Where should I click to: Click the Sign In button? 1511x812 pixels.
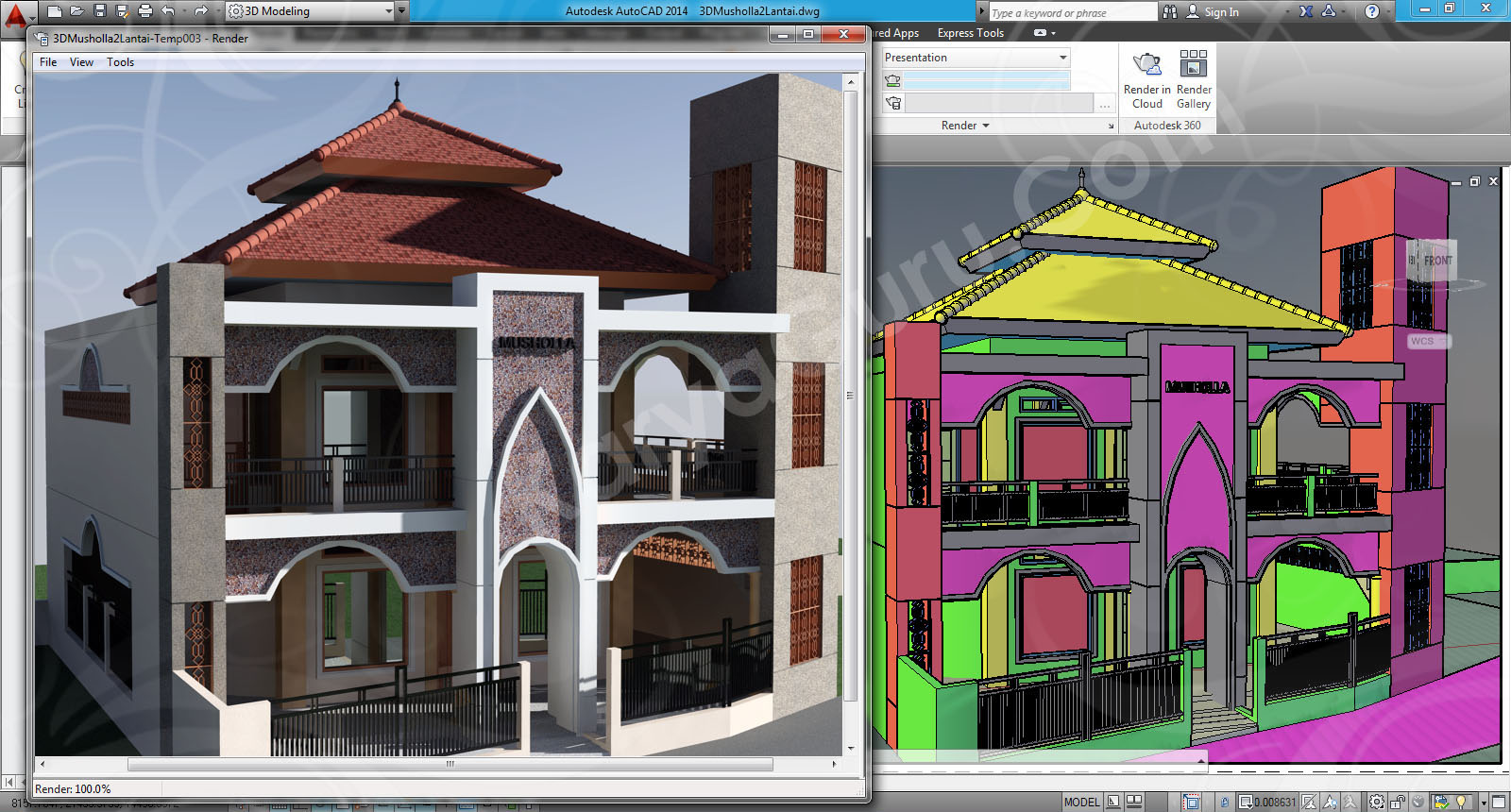1220,12
